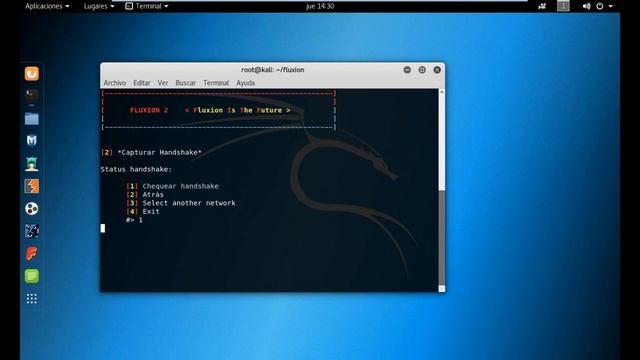Click the "FLUXION 2" banner text
Image resolution: width=640 pixels, height=360 pixels.
pos(149,110)
